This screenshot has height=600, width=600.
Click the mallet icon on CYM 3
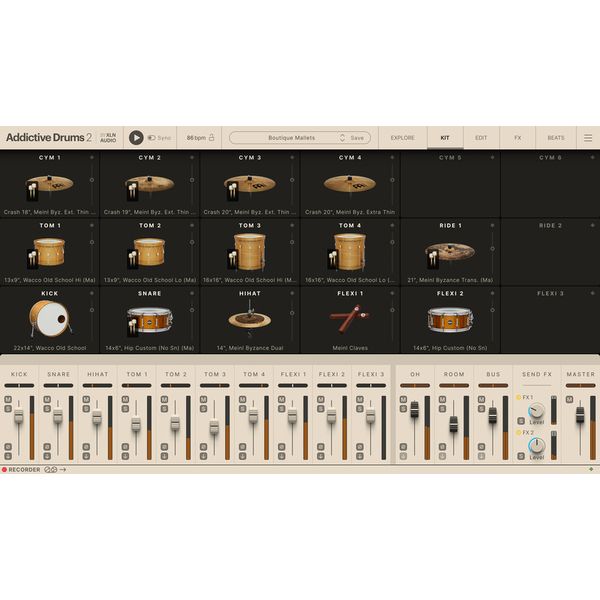click(233, 191)
